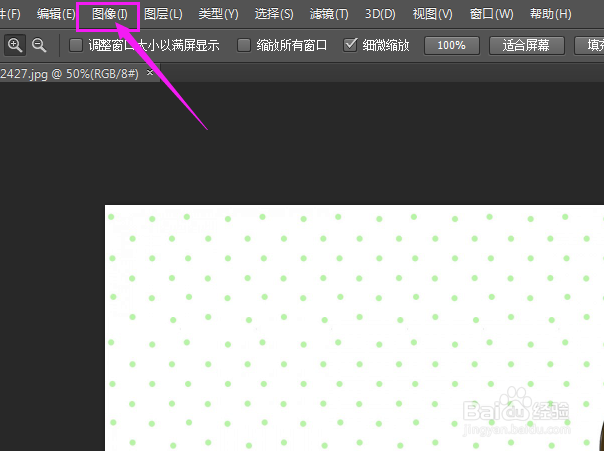Uncheck the 细微缩放 checkbox
This screenshot has width=604, height=451.
(350, 45)
